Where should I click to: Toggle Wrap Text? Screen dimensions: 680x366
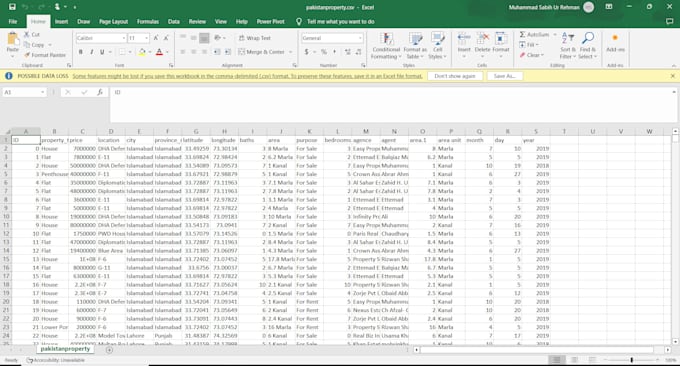[255, 38]
